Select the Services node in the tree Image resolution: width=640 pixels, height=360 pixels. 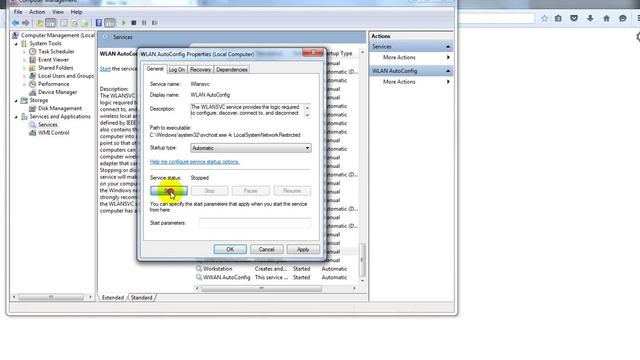point(47,125)
